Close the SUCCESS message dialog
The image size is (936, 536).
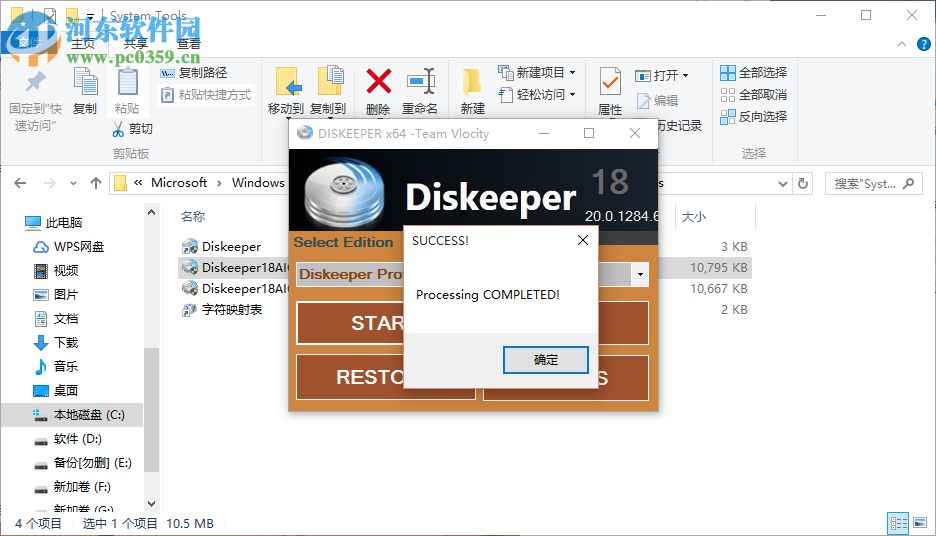tap(583, 240)
